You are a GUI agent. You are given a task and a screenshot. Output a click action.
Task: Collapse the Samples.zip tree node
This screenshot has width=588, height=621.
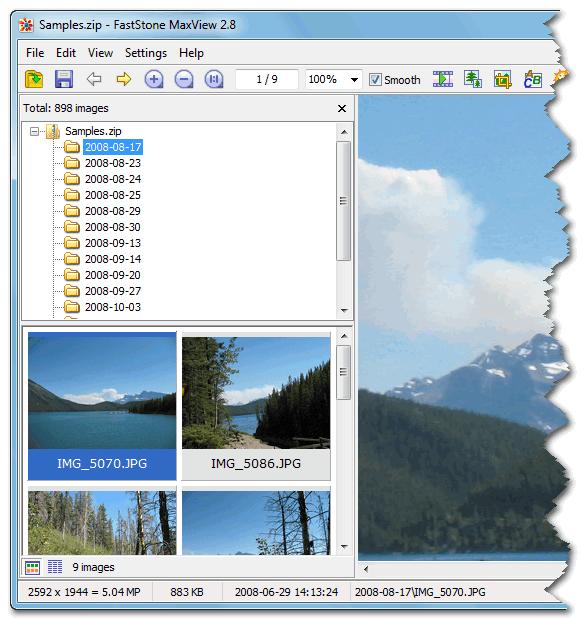[x=34, y=131]
